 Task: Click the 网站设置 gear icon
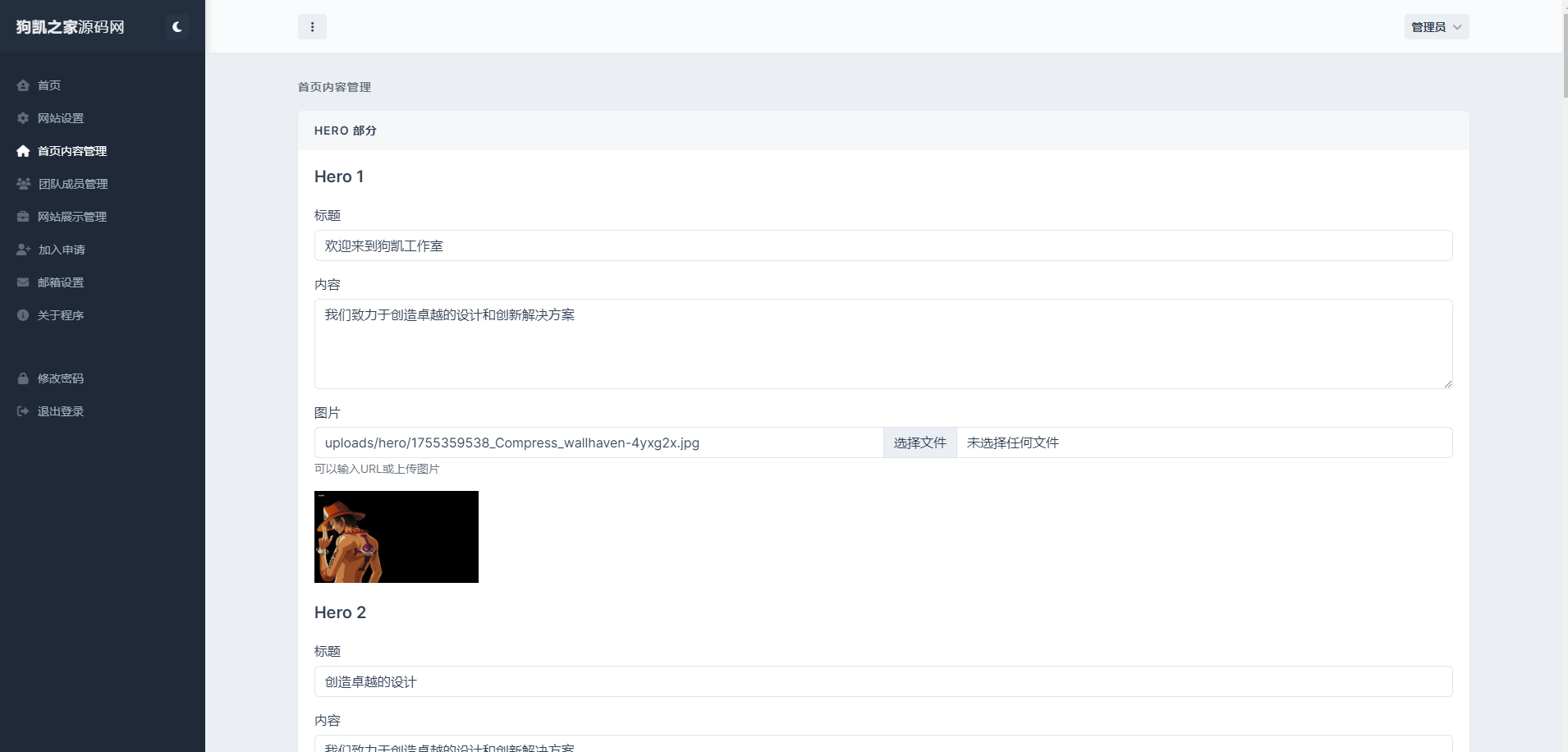click(x=23, y=118)
